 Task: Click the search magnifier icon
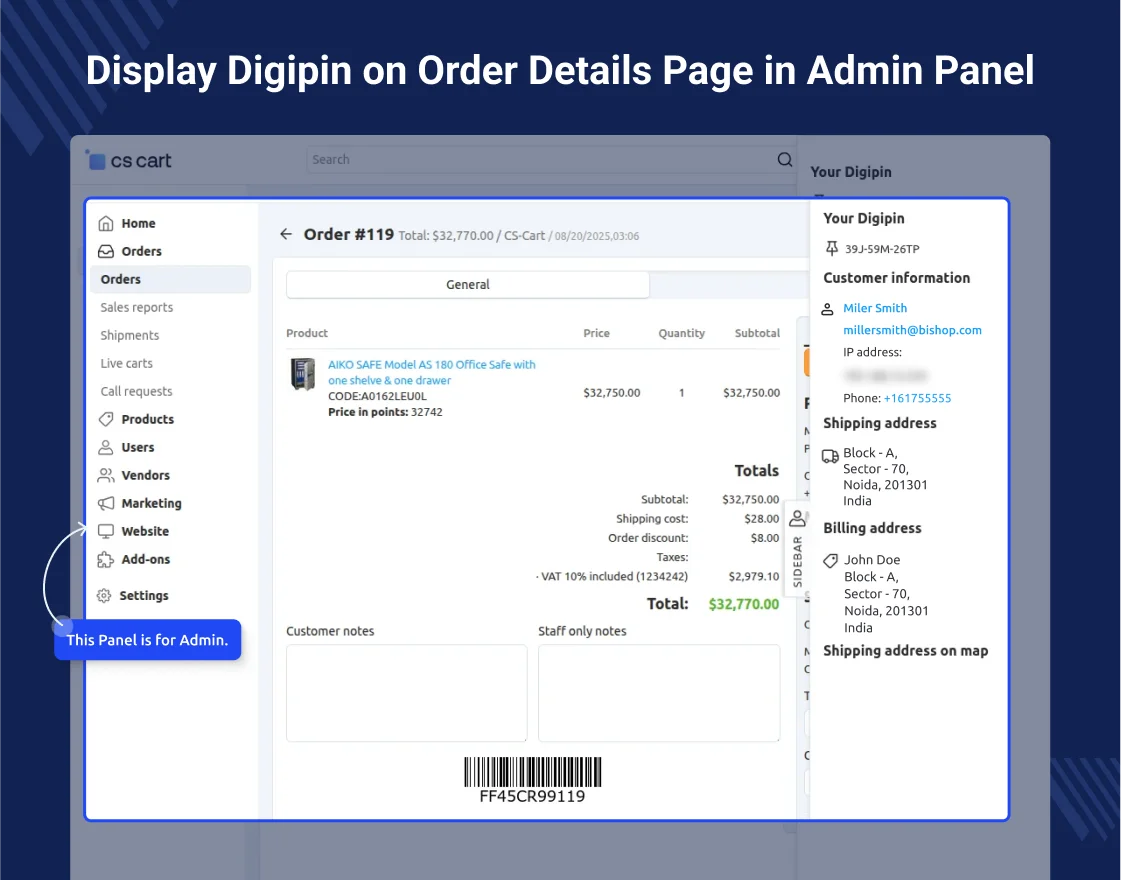point(785,160)
